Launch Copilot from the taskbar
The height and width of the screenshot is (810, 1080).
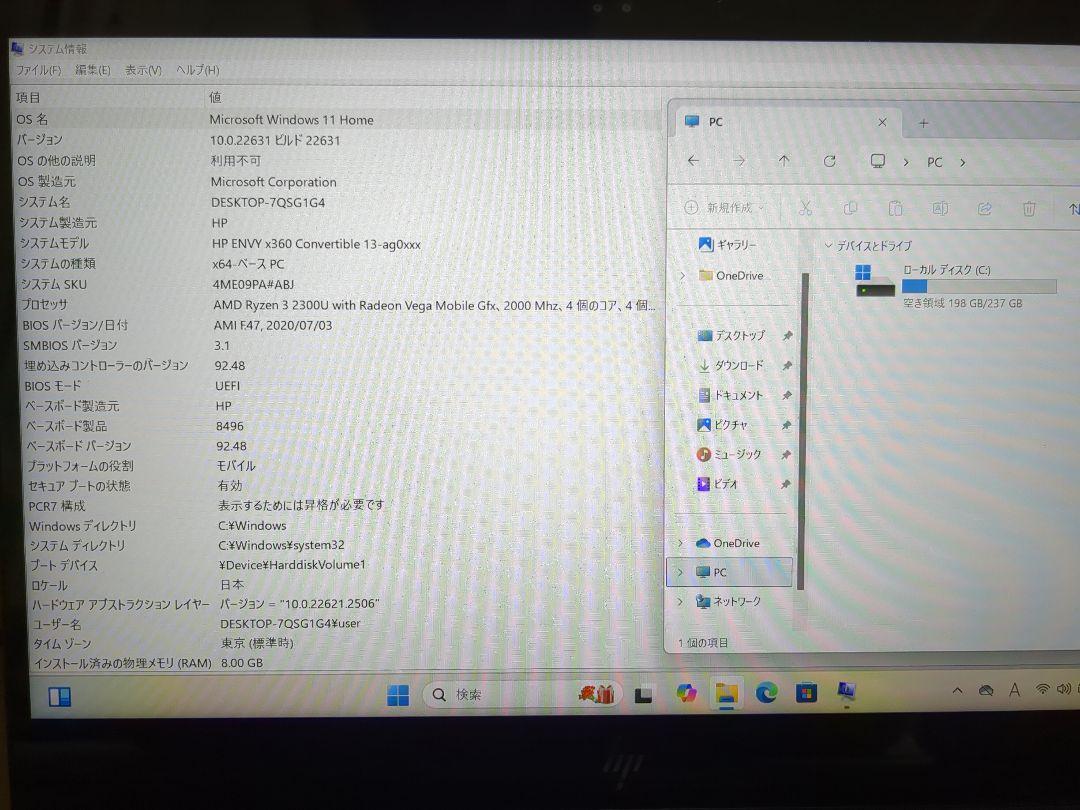pos(685,693)
